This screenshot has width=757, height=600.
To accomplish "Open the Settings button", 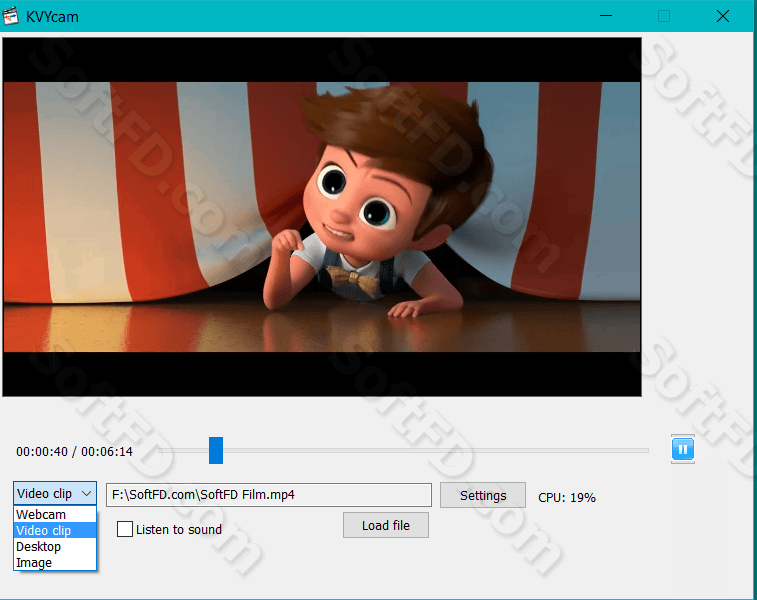I will 483,495.
